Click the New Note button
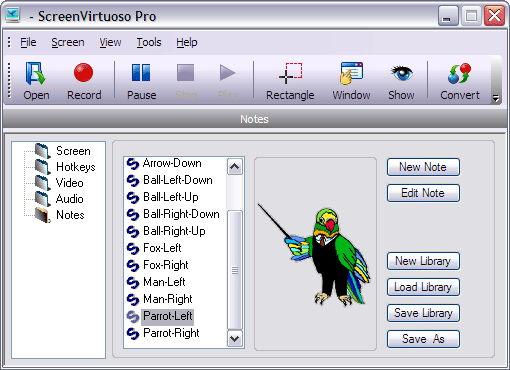 tap(423, 167)
